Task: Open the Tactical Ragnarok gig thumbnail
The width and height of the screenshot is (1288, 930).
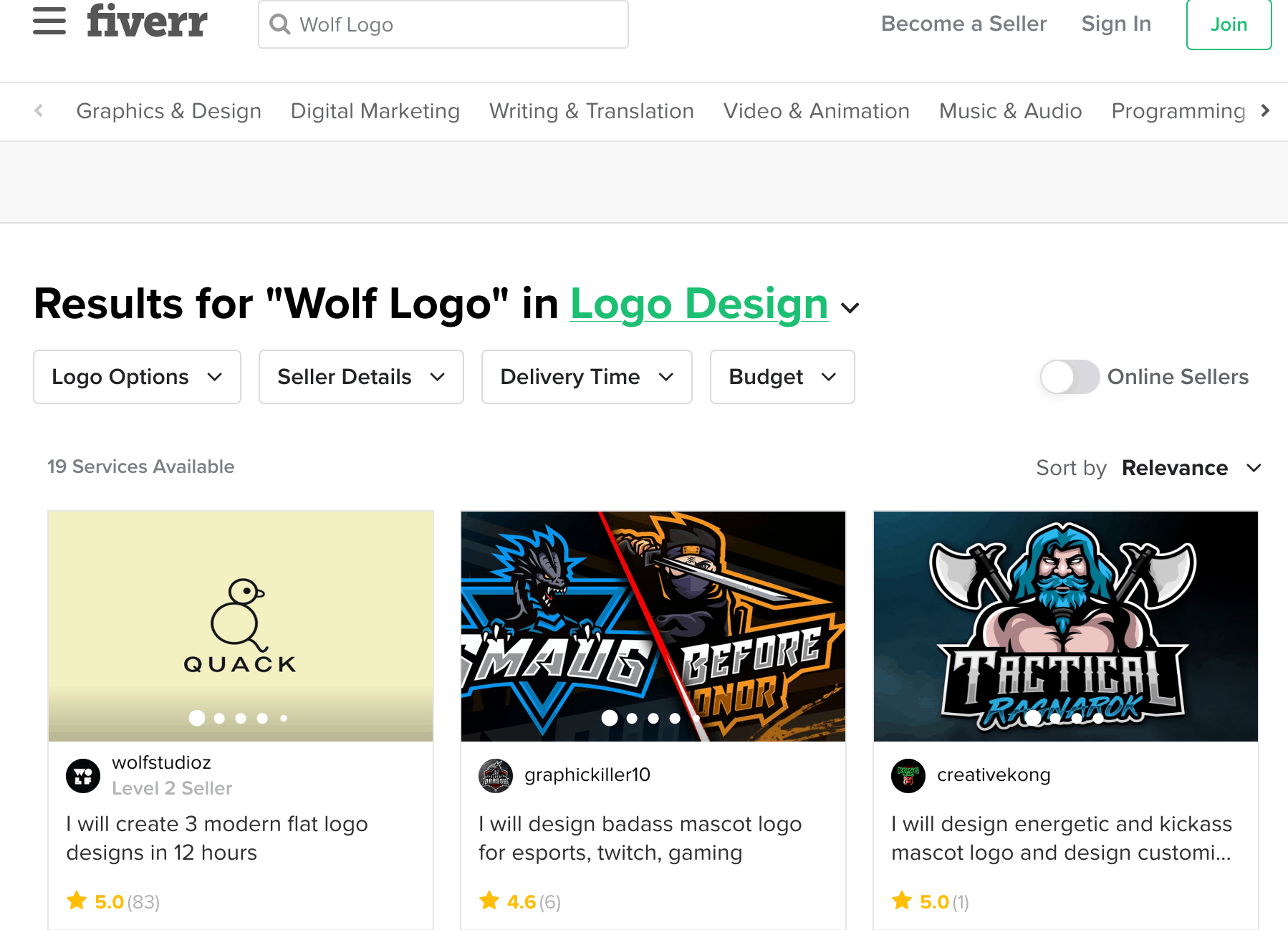Action: (1066, 626)
